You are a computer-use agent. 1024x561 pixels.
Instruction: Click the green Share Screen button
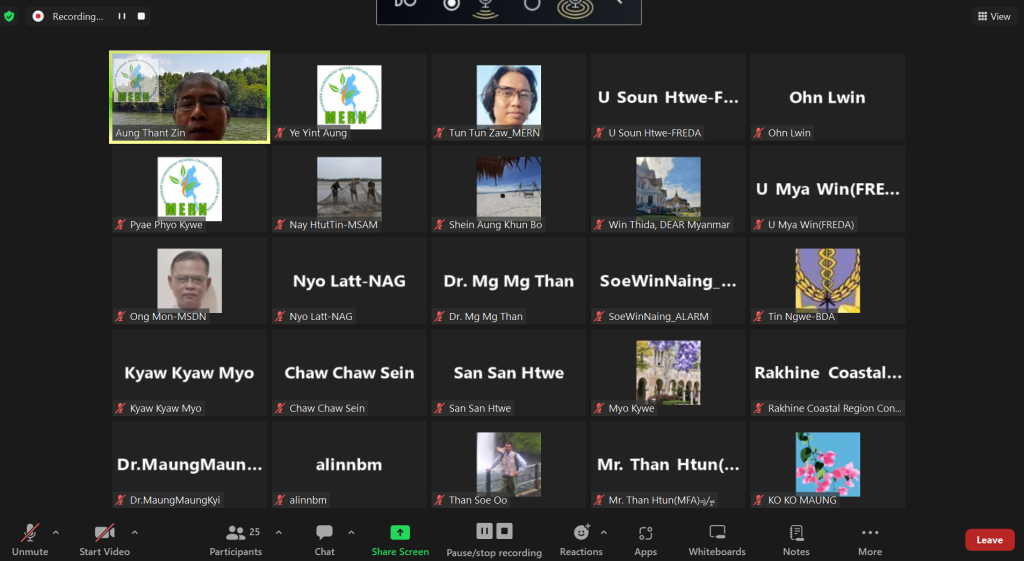point(400,534)
